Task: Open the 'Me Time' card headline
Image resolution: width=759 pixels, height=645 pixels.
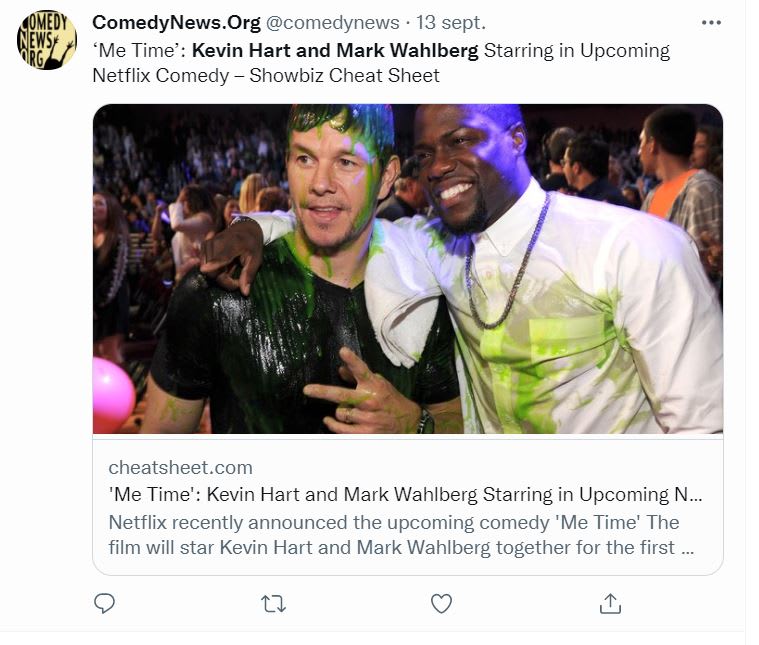Action: point(405,495)
